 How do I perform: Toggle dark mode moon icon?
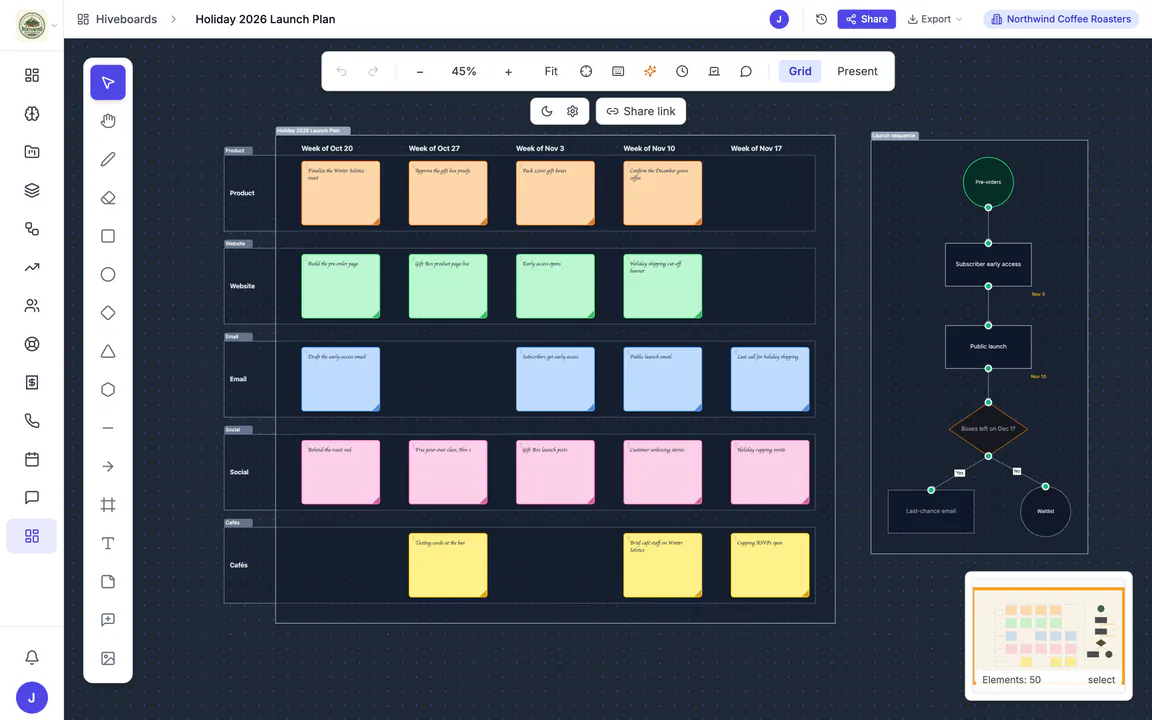(547, 111)
